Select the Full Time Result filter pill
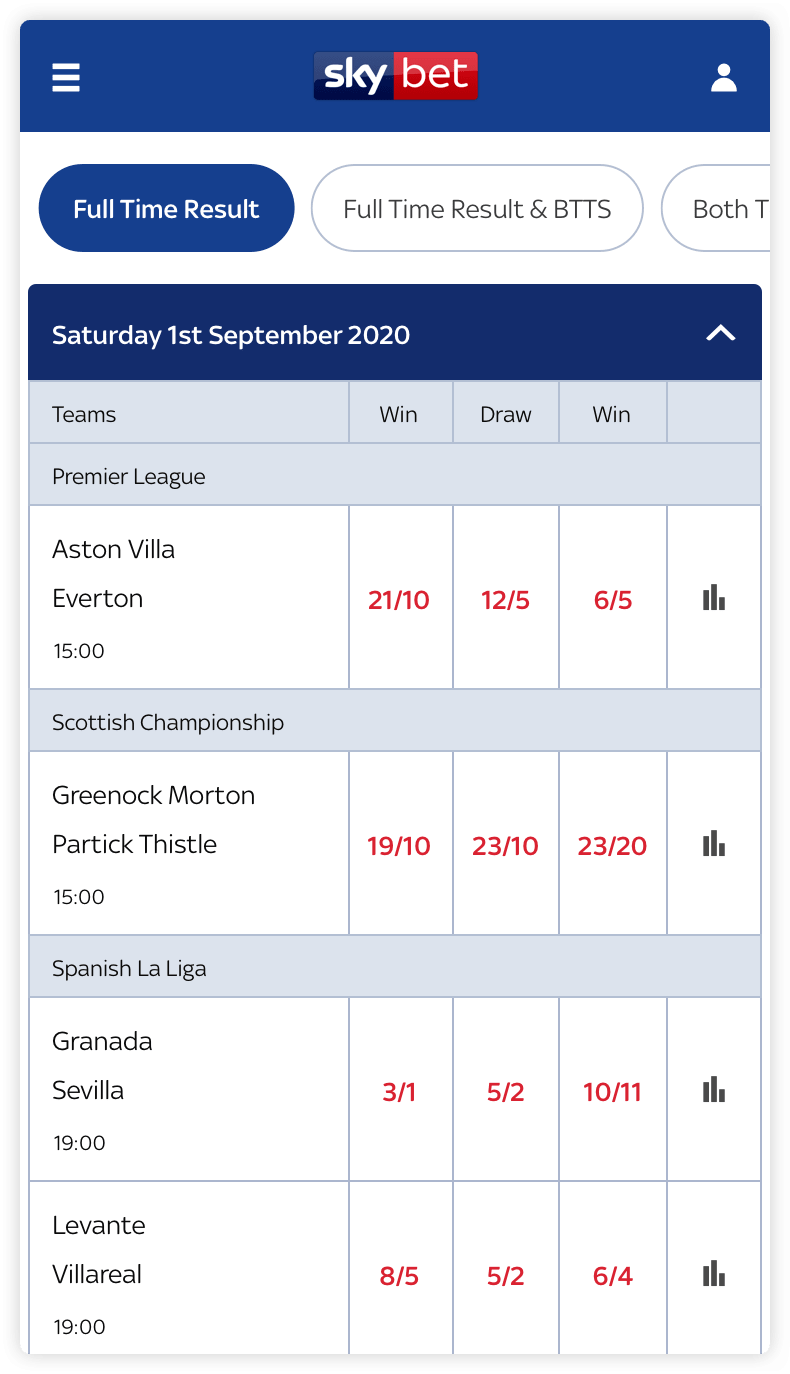Viewport: 790px width, 1374px height. click(x=166, y=208)
